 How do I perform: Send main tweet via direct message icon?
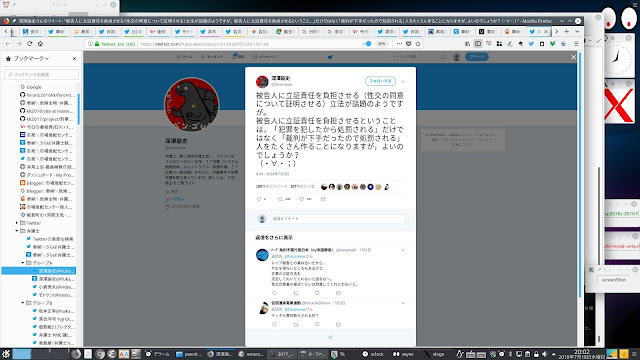[x=323, y=199]
